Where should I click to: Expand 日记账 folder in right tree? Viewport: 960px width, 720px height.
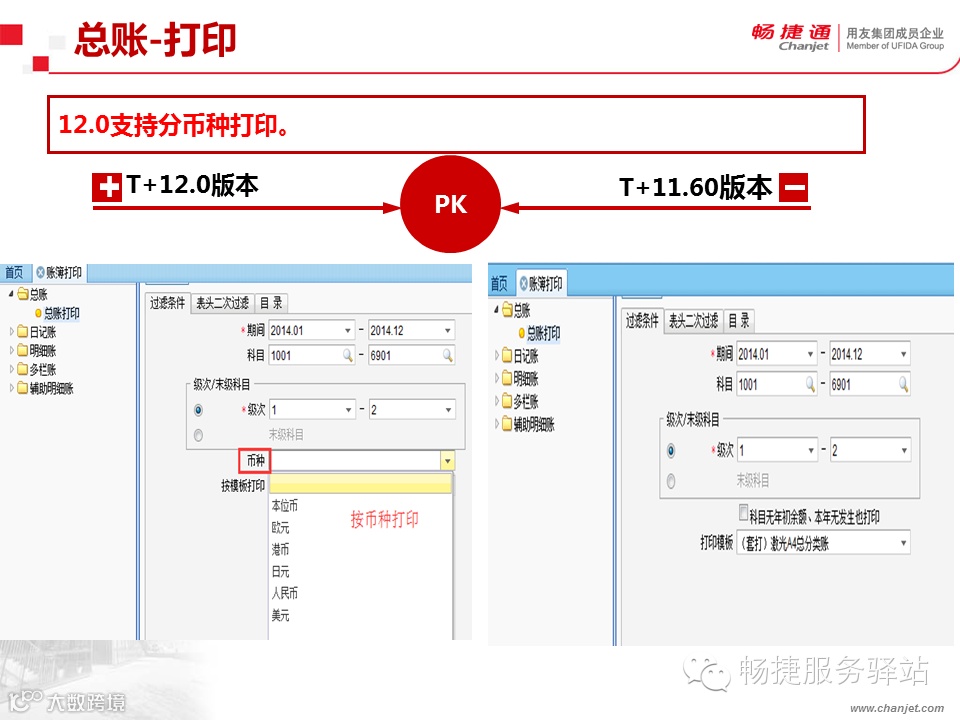[x=497, y=355]
